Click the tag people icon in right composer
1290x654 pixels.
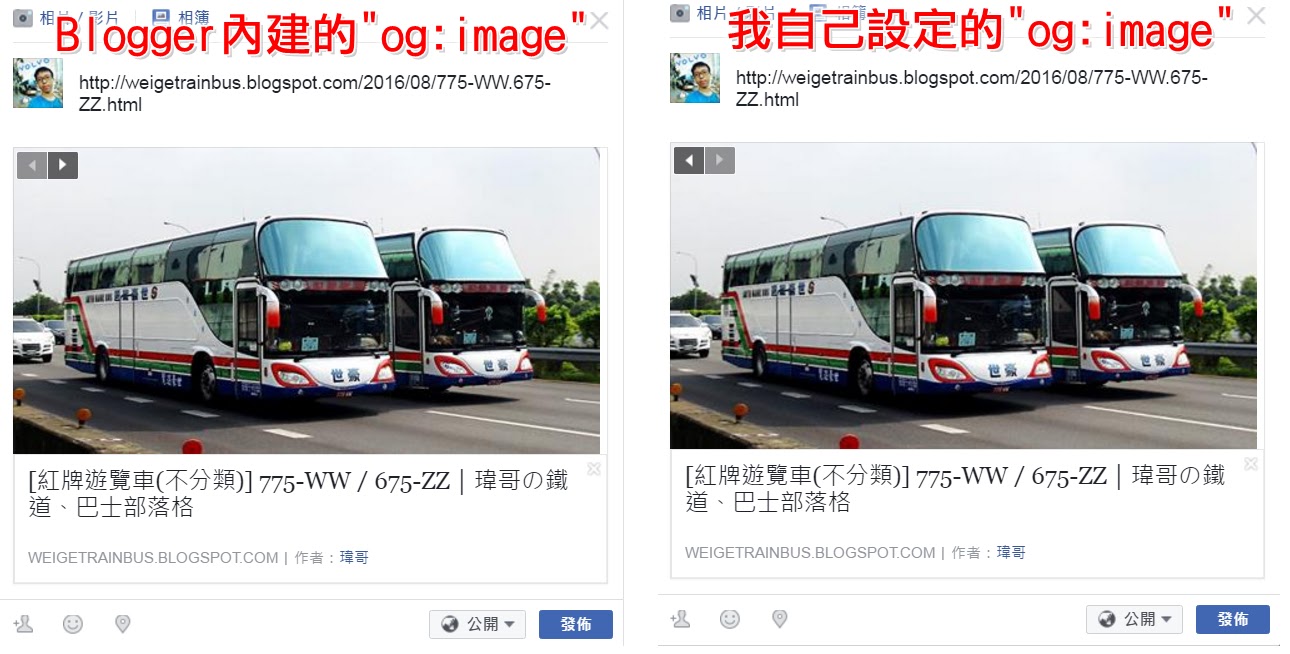(680, 619)
